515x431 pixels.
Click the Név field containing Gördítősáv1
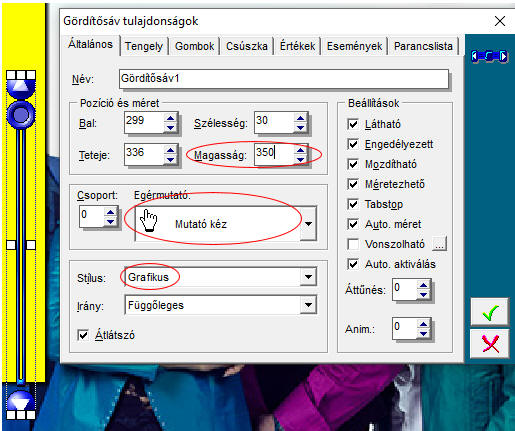tap(284, 79)
